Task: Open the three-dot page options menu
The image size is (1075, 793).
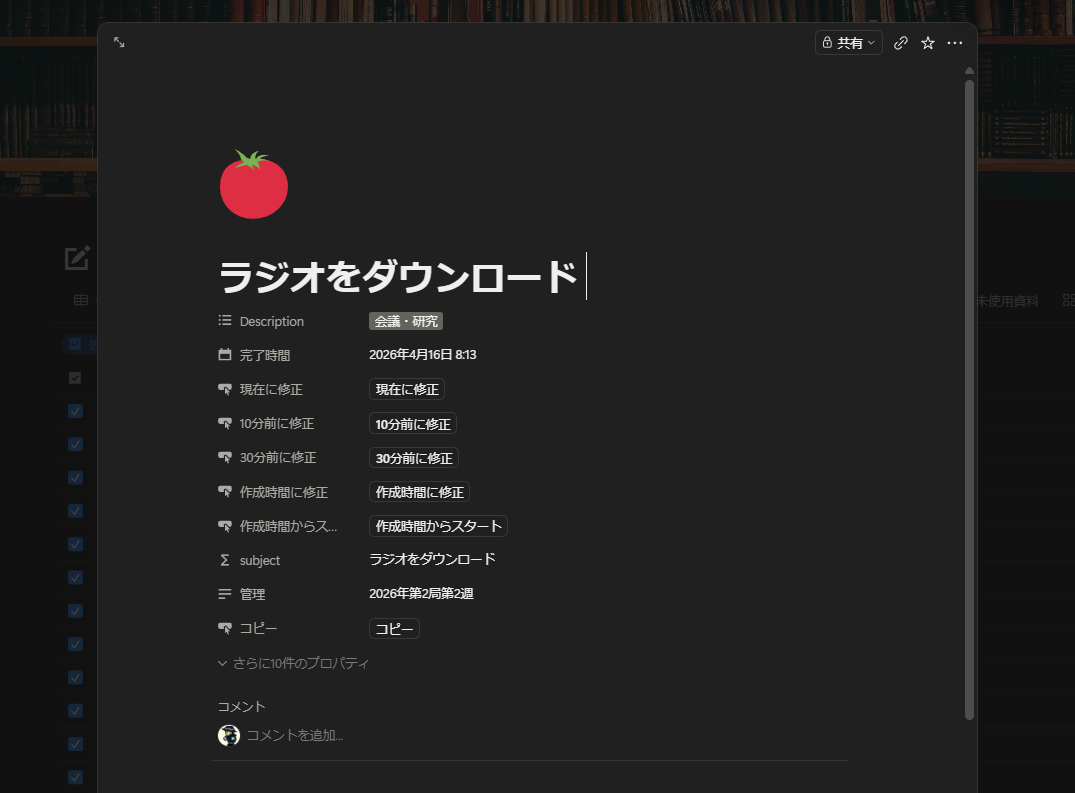Action: tap(955, 43)
